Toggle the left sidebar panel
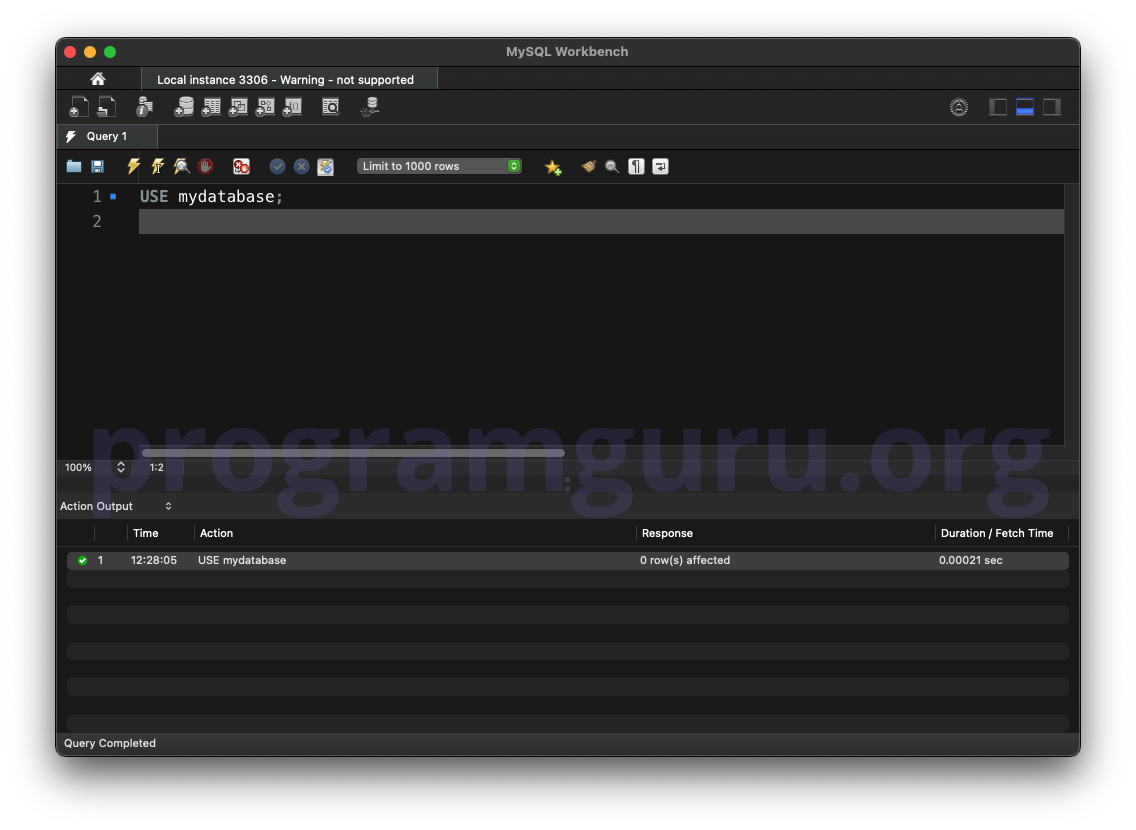 point(998,107)
